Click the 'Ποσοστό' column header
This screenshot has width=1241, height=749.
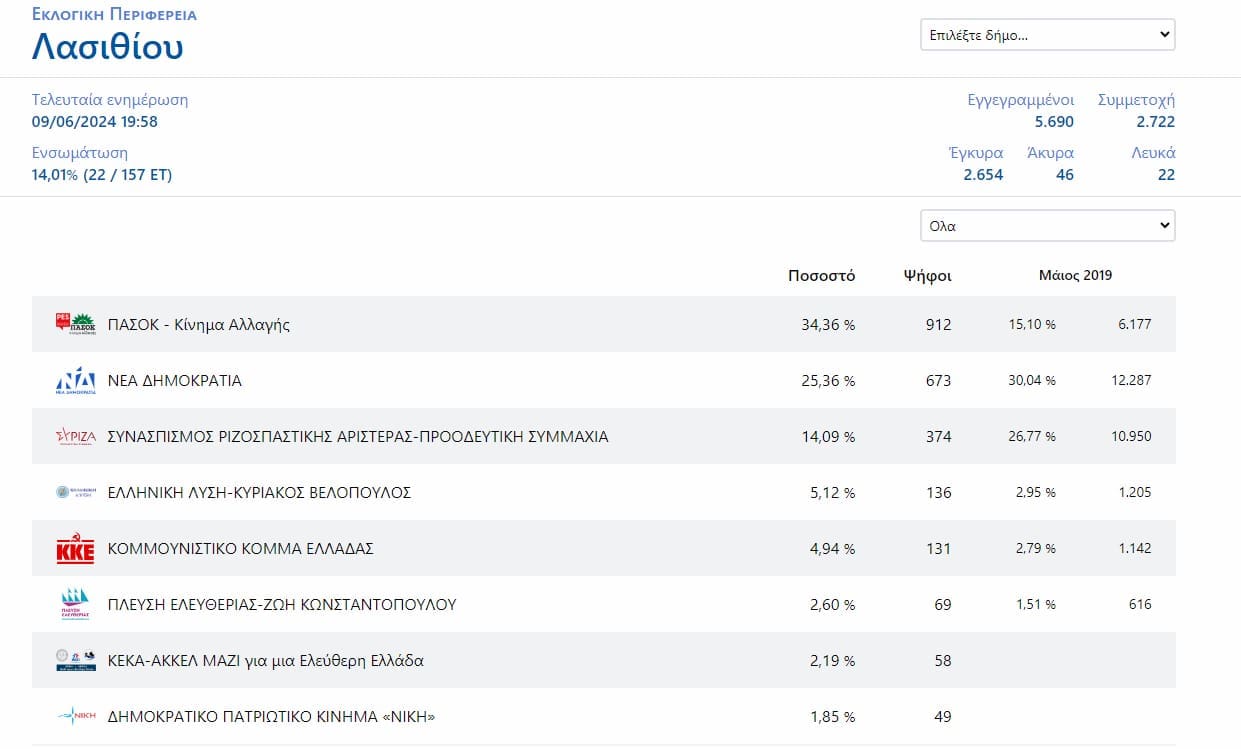[x=821, y=276]
